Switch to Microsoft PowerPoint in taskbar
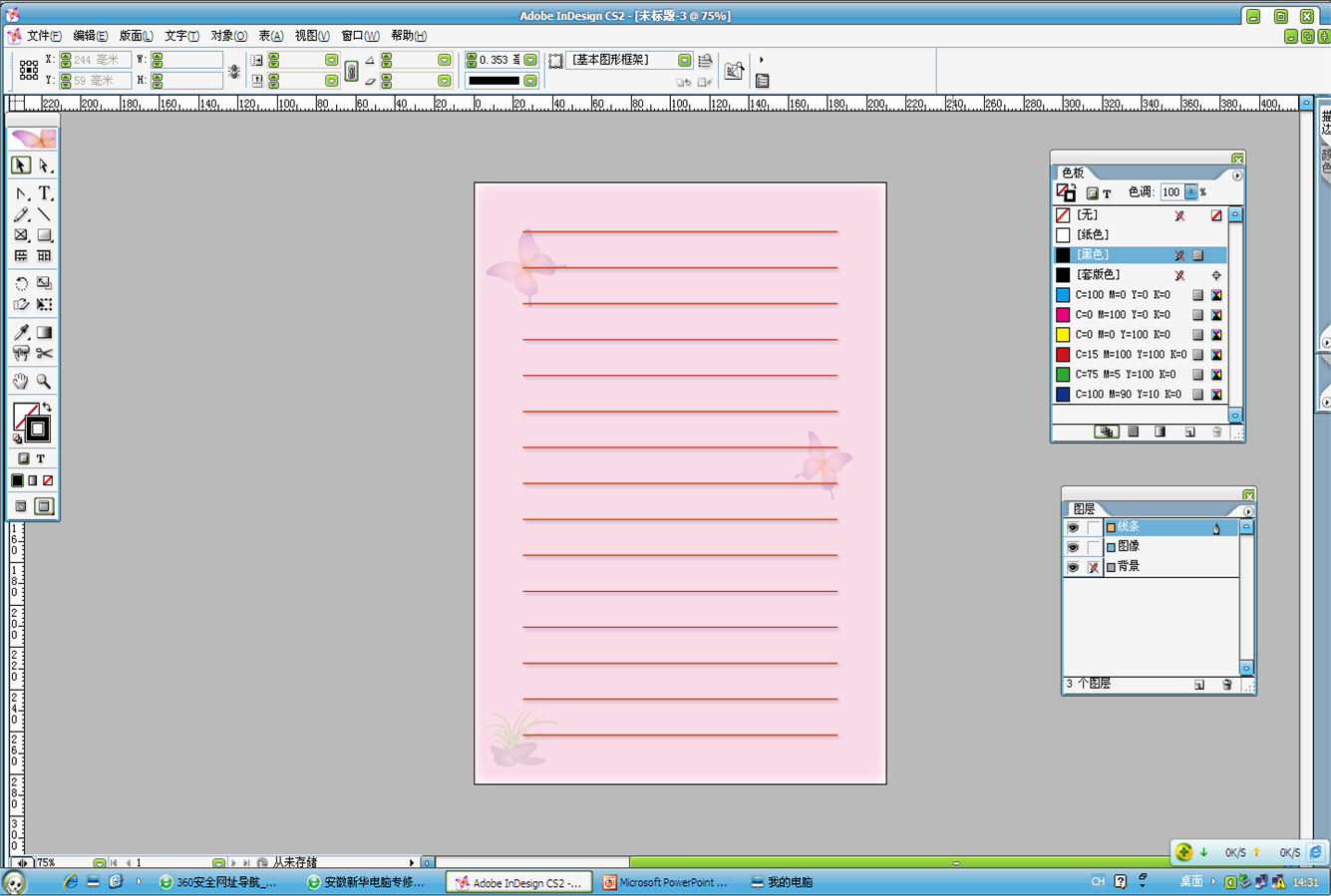Screen dimensions: 1331x896 (665, 882)
